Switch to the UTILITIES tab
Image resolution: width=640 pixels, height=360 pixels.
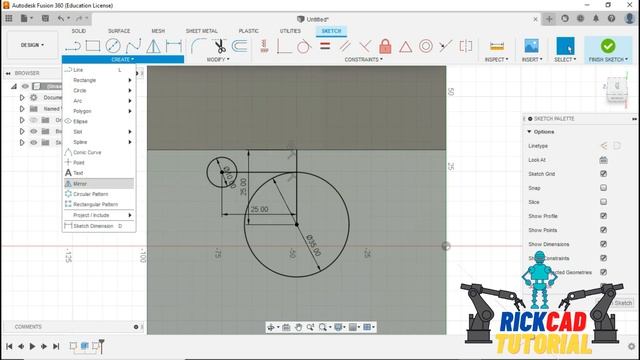[x=290, y=31]
